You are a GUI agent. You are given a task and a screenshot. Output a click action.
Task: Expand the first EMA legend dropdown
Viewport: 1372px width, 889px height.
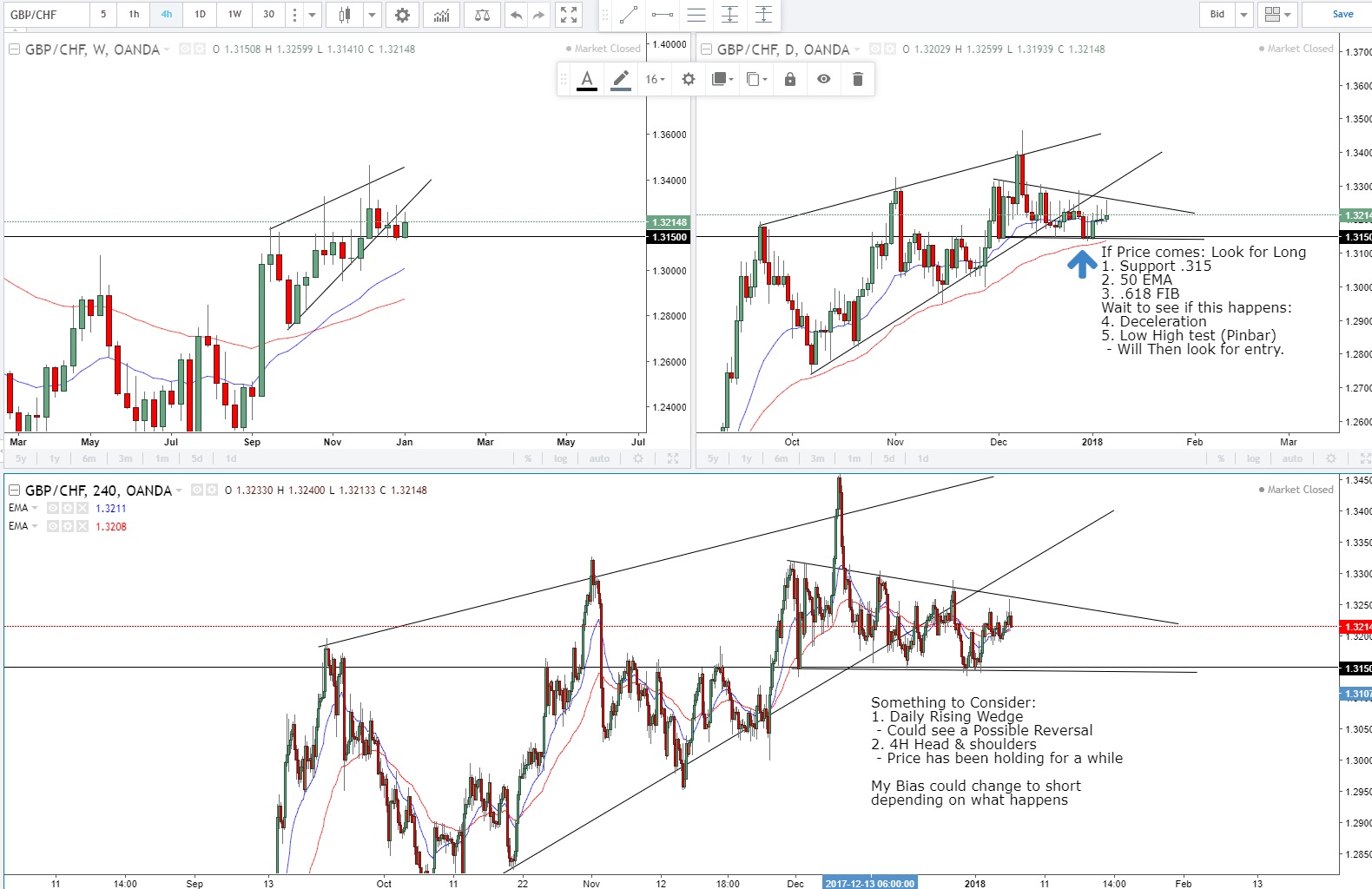pyautogui.click(x=36, y=508)
